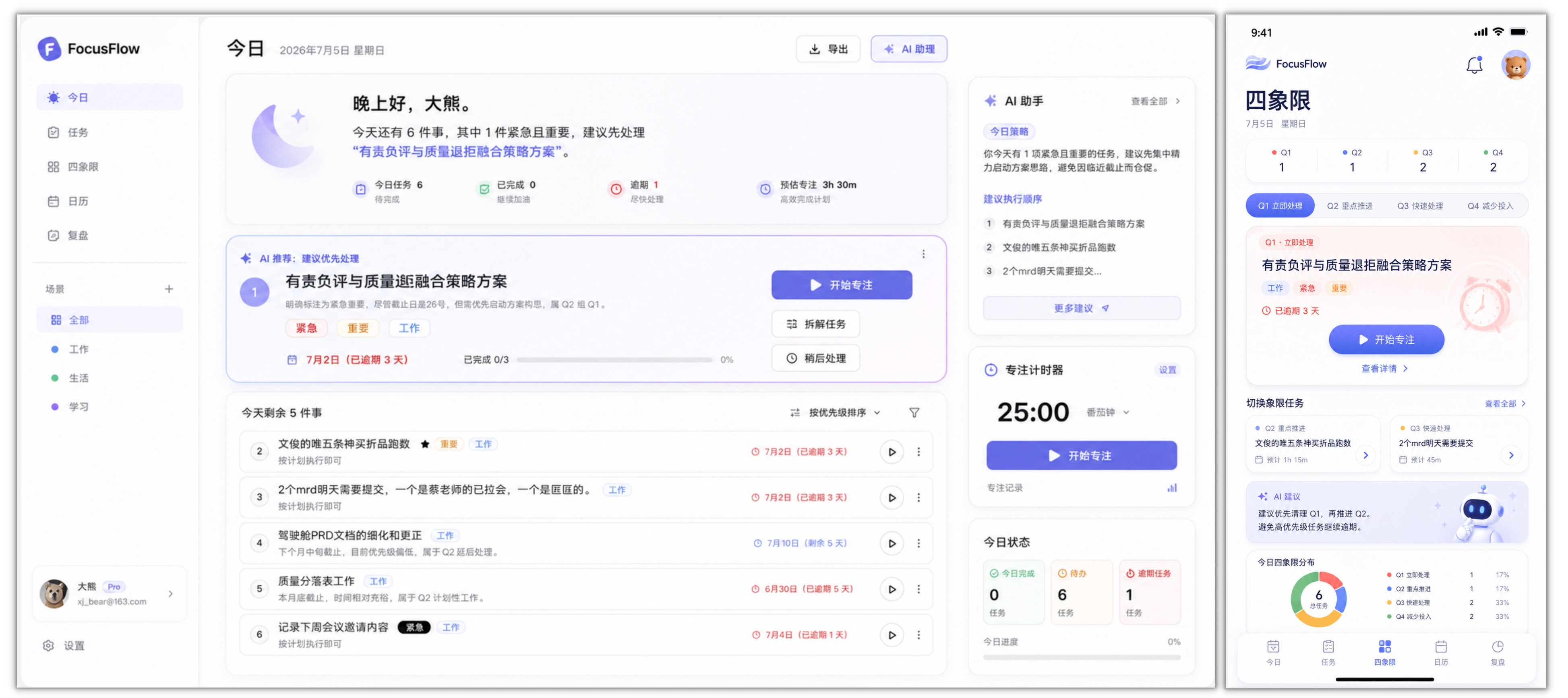
Task: Open 四象限 in desktop sidebar
Action: [x=110, y=167]
